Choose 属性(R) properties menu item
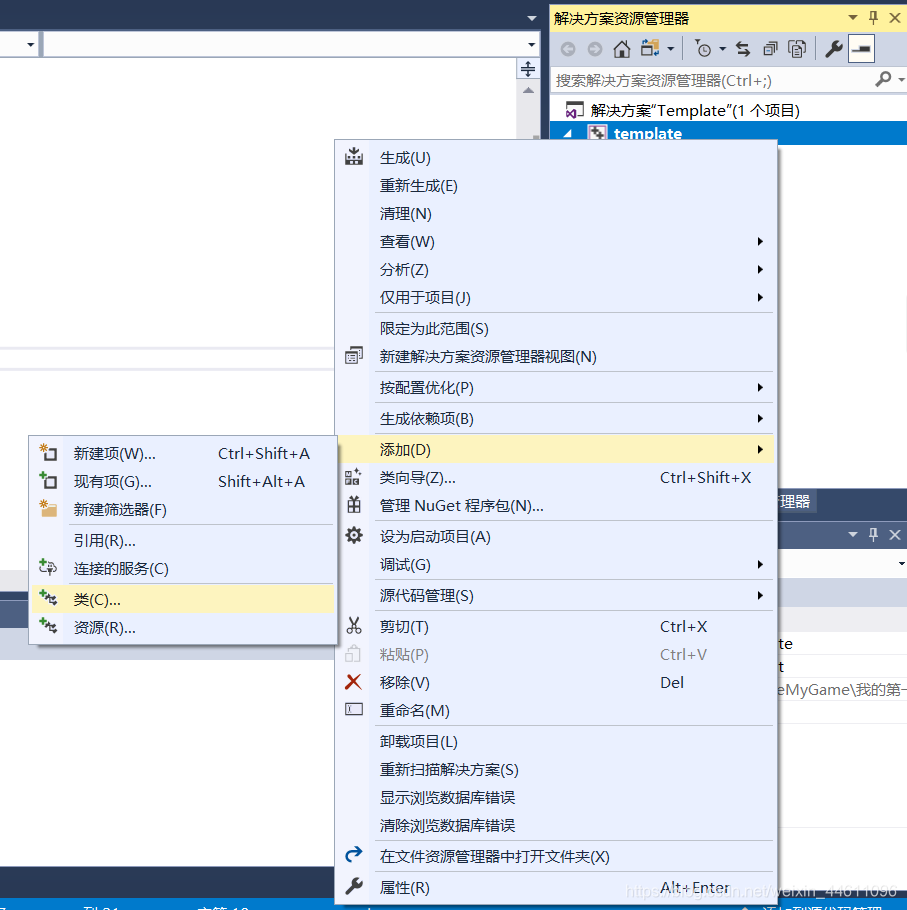The width and height of the screenshot is (907, 910). (555, 887)
